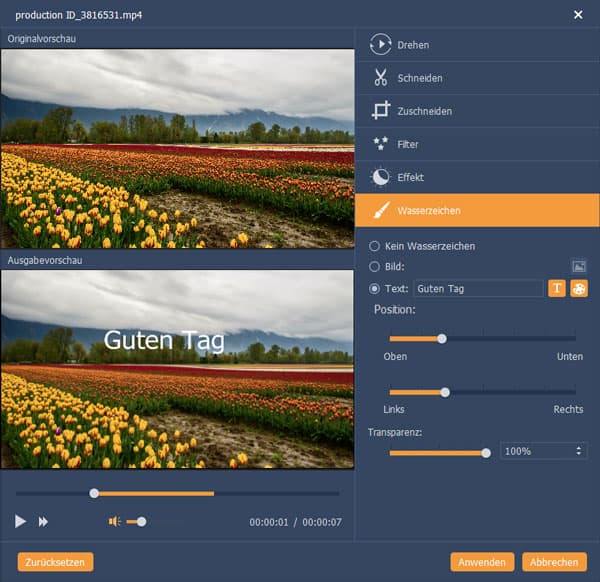Open the text color palette icon
This screenshot has height=582, width=600.
[578, 288]
